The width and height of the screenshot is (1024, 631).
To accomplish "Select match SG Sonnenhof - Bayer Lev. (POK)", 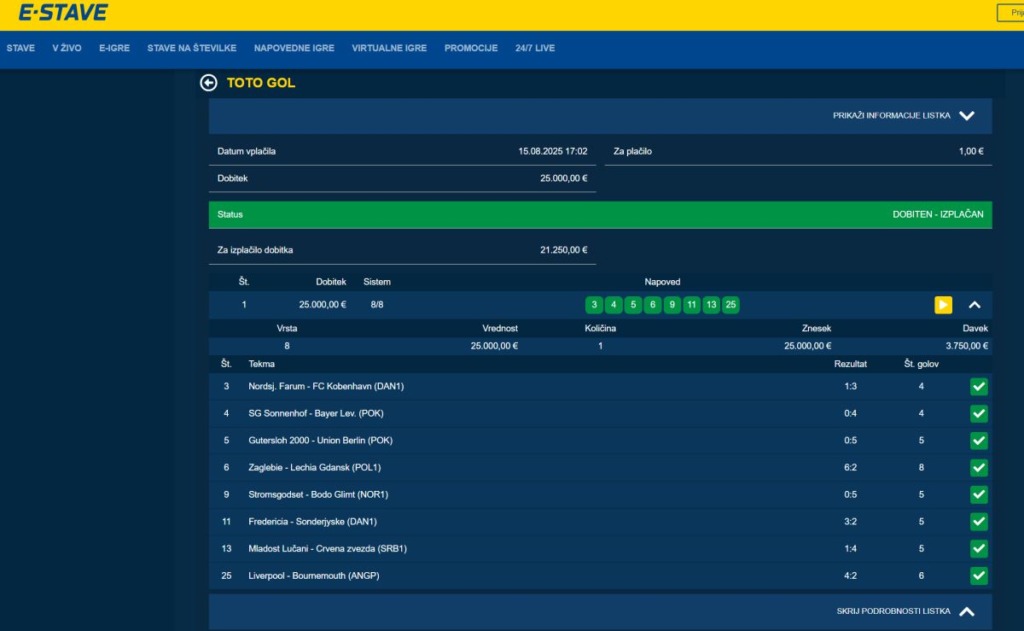I will [315, 413].
